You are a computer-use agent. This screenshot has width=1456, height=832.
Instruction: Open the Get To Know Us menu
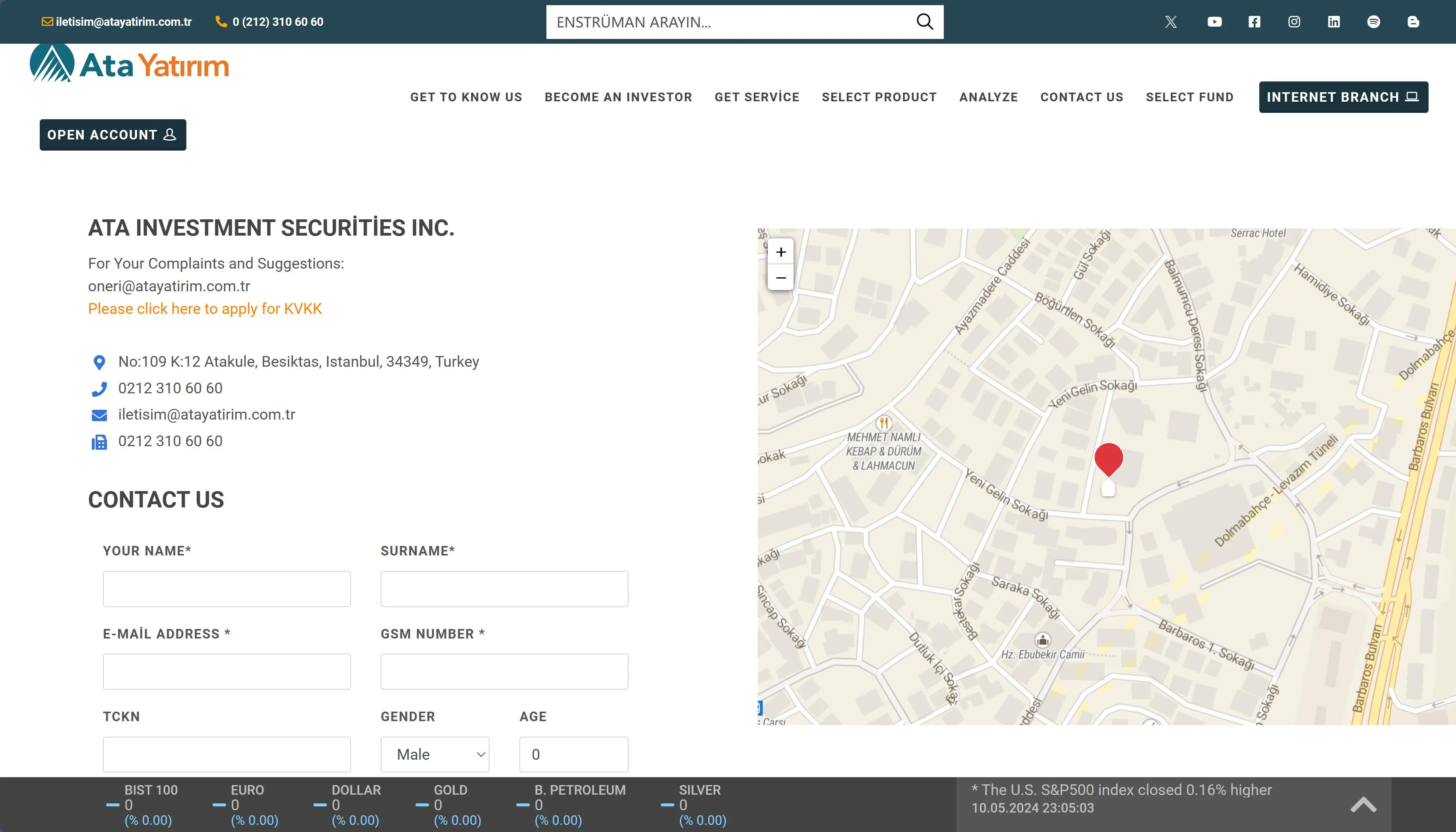point(466,97)
